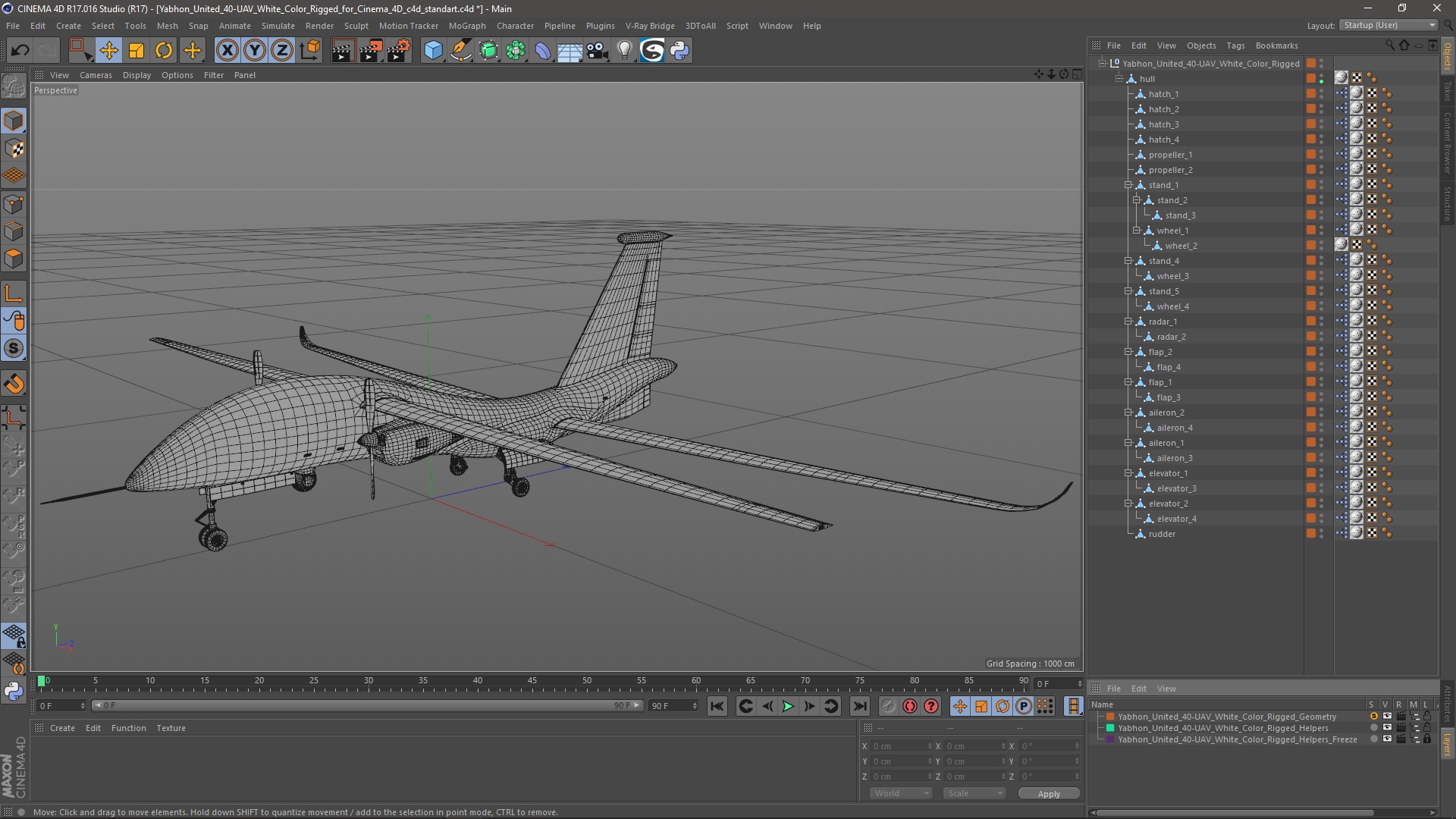Switch to Model mode in left toolbar
Image resolution: width=1456 pixels, height=819 pixels.
(14, 121)
